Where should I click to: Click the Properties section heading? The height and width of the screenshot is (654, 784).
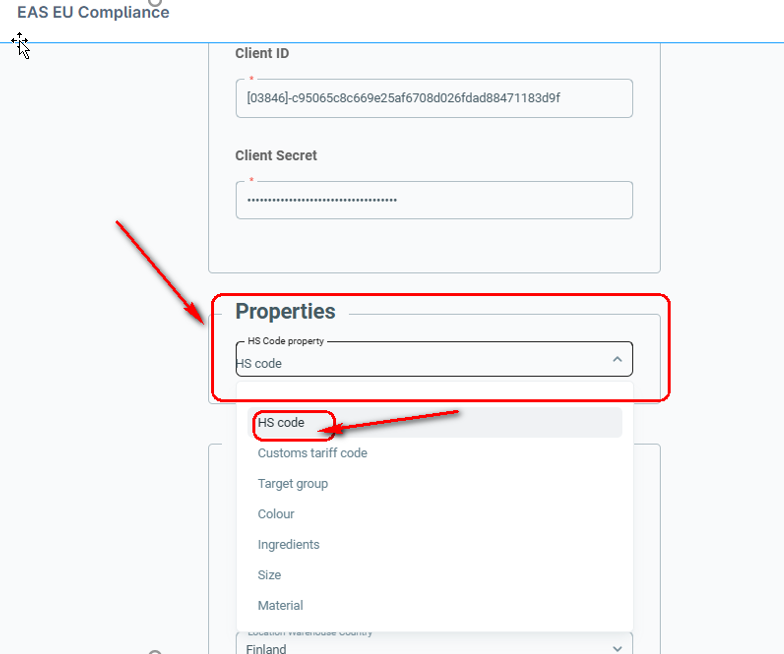point(285,311)
